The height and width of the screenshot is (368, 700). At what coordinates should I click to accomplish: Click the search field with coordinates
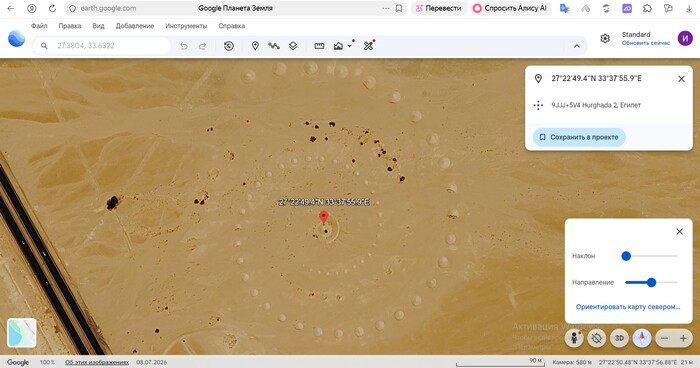pos(101,46)
